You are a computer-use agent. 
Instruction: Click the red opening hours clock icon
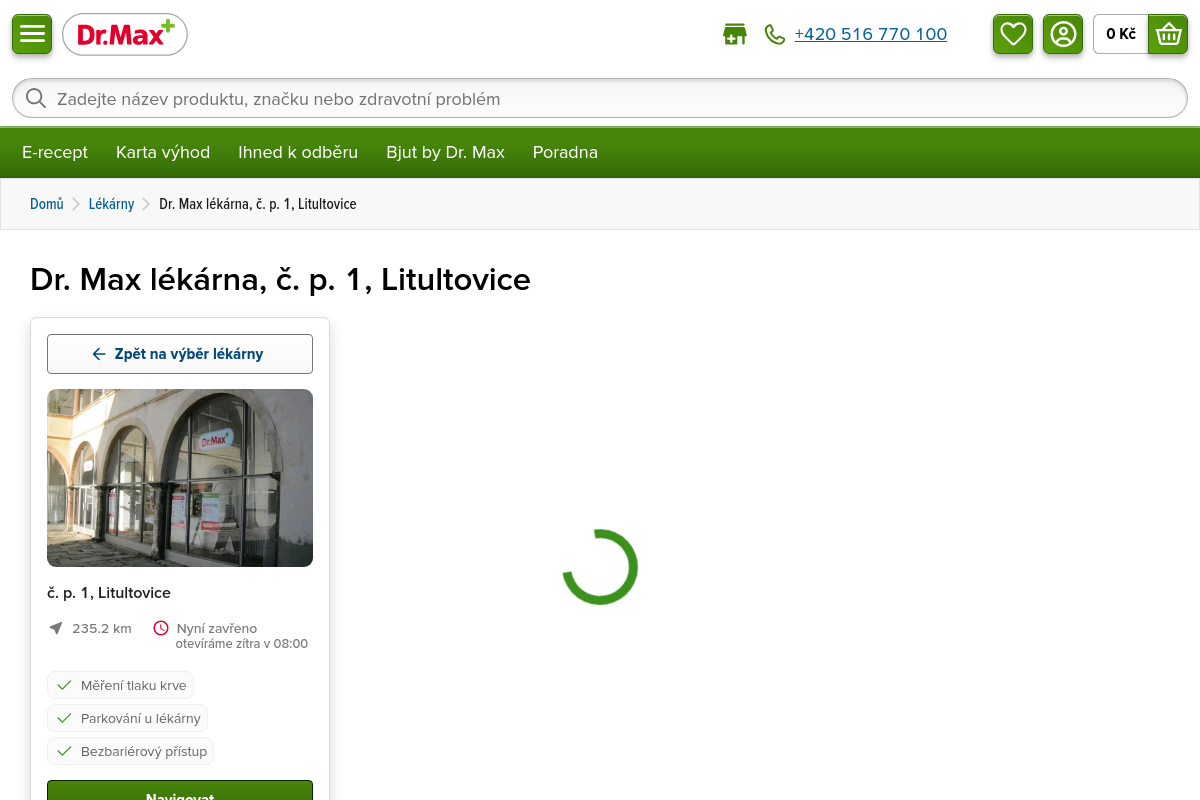161,628
